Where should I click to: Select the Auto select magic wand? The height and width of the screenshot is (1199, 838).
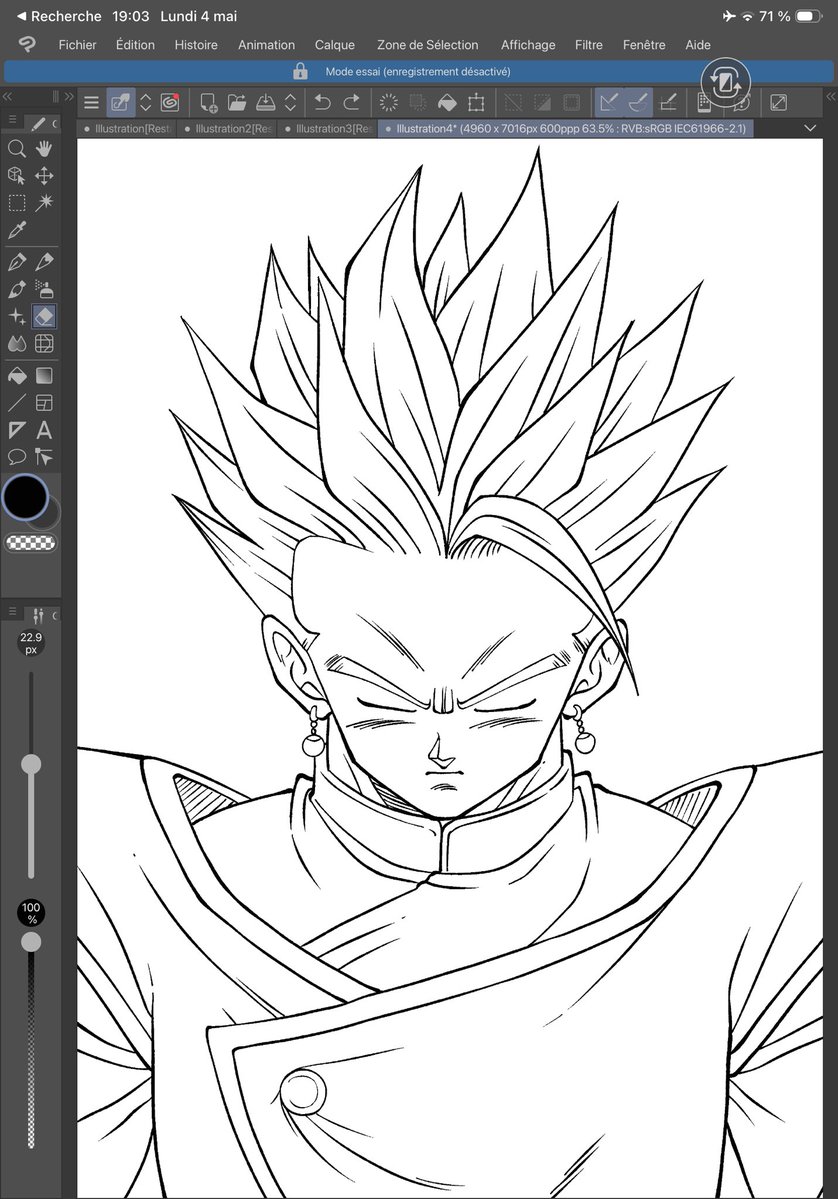pyautogui.click(x=44, y=203)
